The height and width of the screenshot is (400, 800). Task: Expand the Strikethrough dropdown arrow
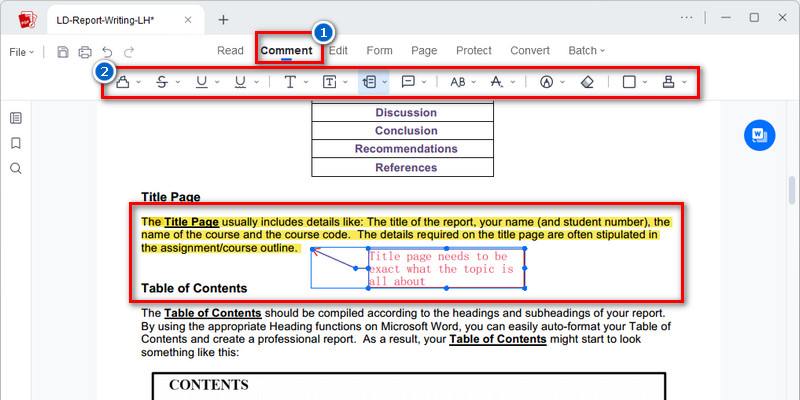tap(178, 82)
